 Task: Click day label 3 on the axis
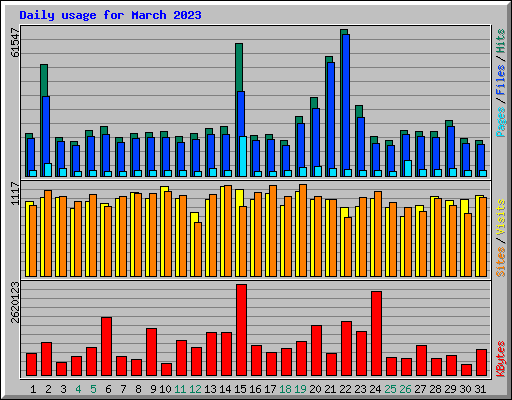[x=63, y=389]
